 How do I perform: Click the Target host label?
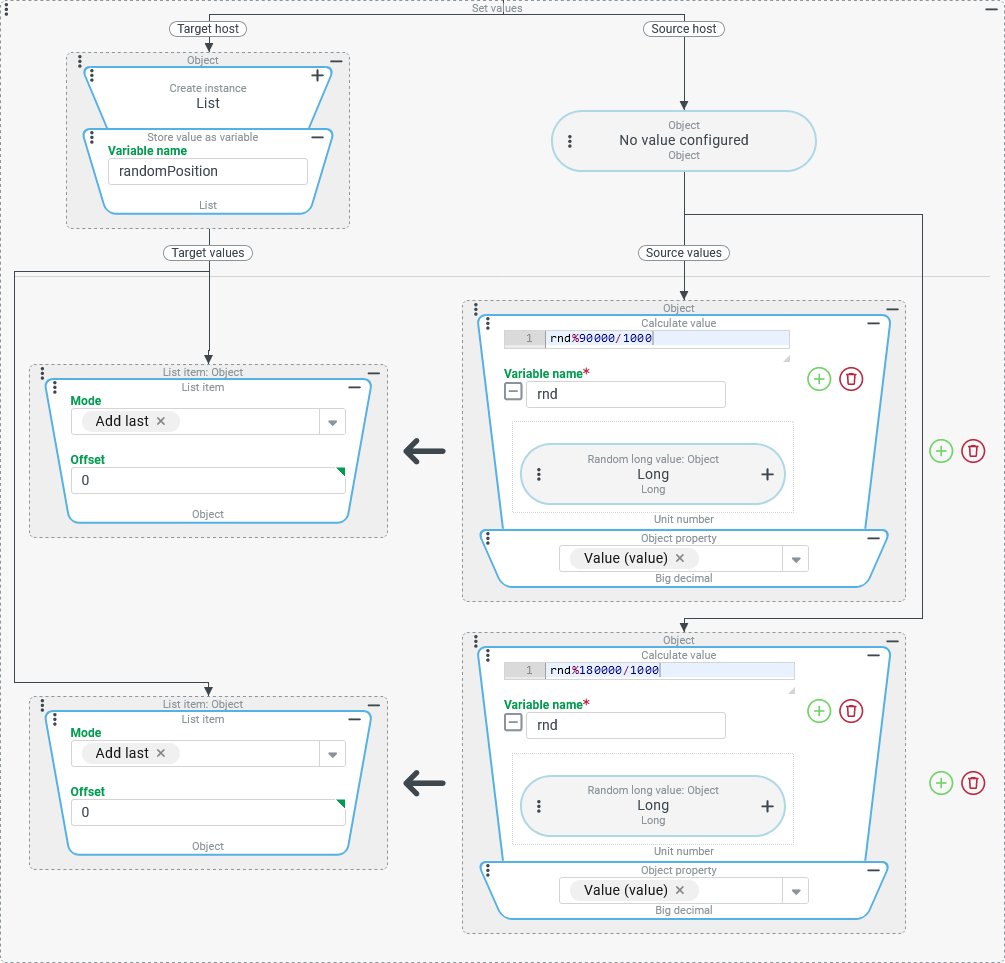[x=208, y=29]
